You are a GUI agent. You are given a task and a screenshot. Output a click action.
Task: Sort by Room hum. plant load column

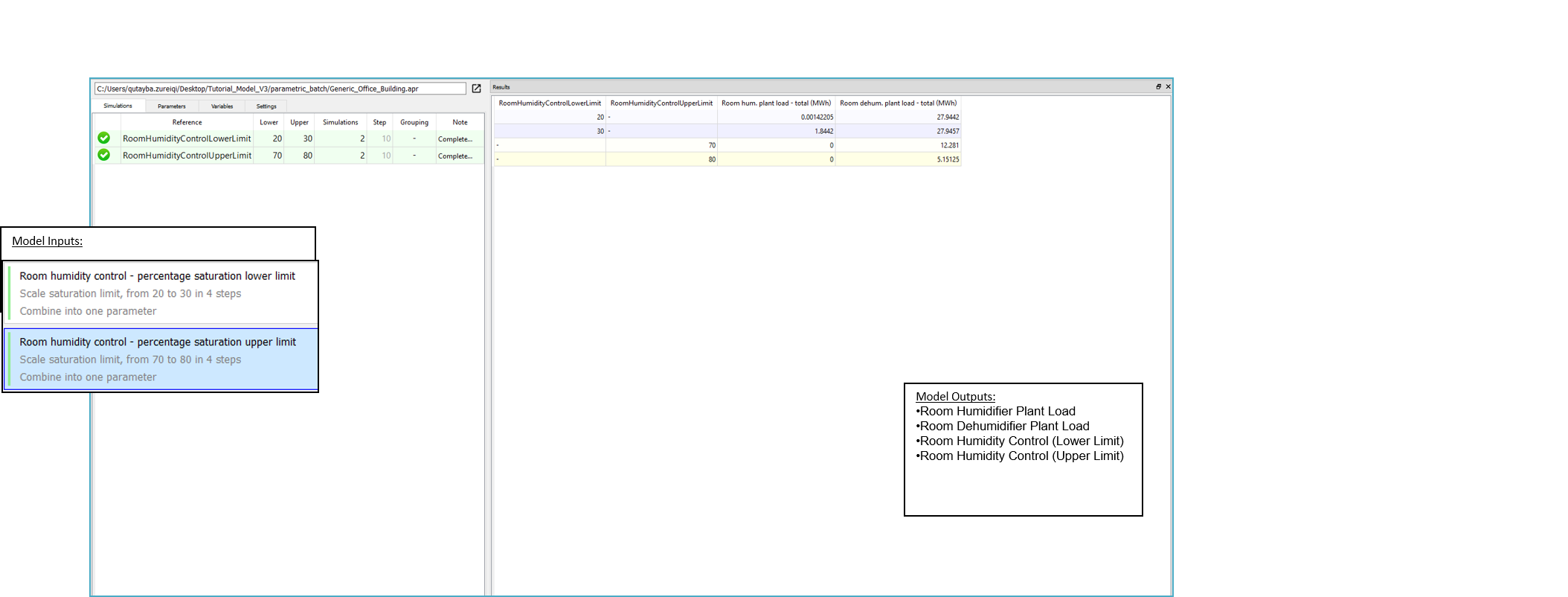click(776, 103)
